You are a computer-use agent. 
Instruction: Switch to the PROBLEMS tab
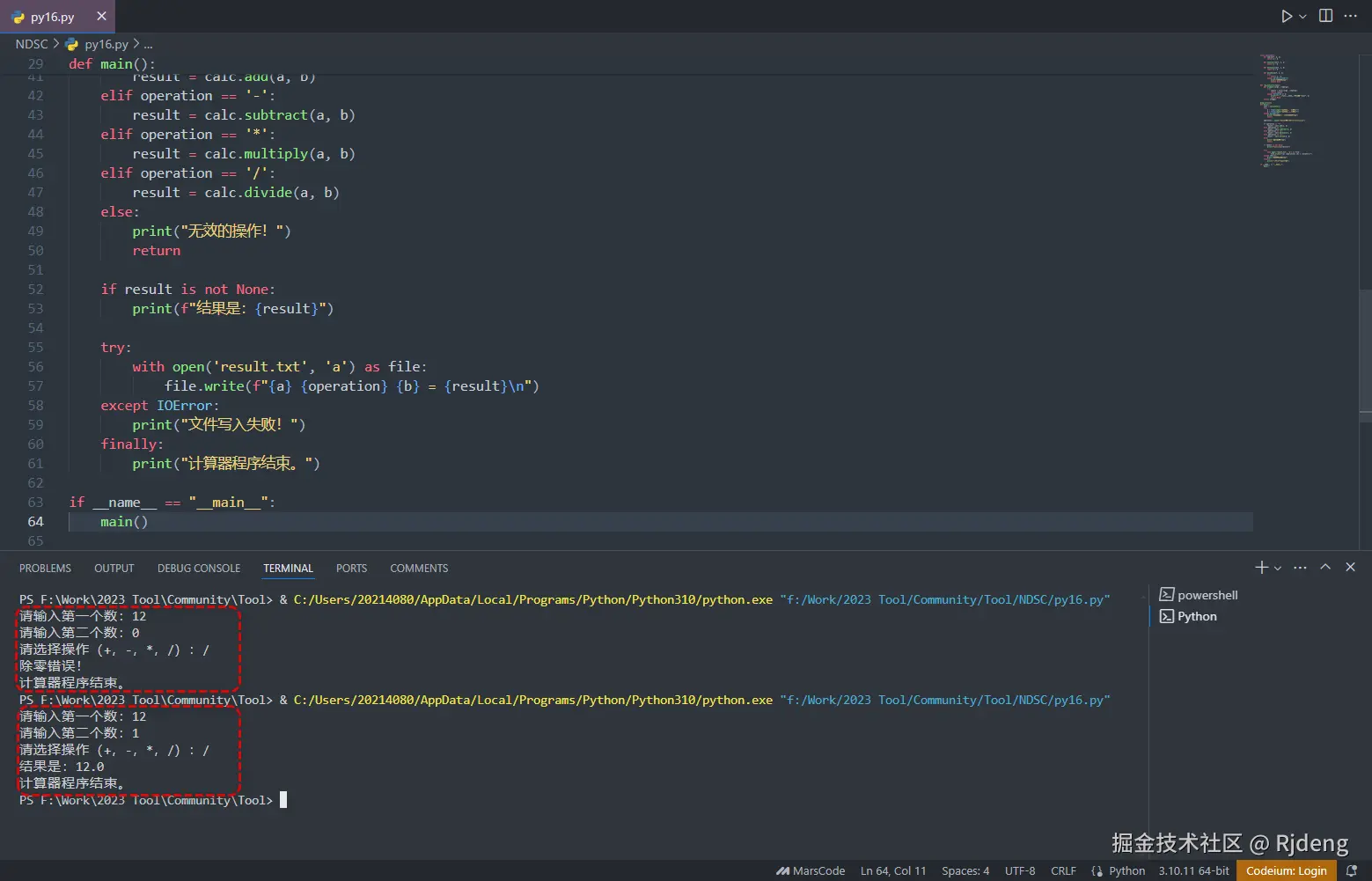point(45,569)
